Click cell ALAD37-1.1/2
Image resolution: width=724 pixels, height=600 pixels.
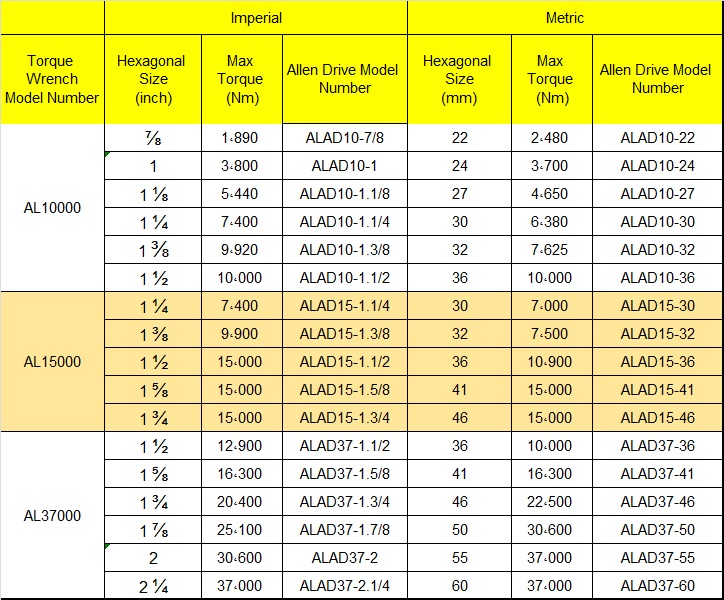tap(345, 446)
